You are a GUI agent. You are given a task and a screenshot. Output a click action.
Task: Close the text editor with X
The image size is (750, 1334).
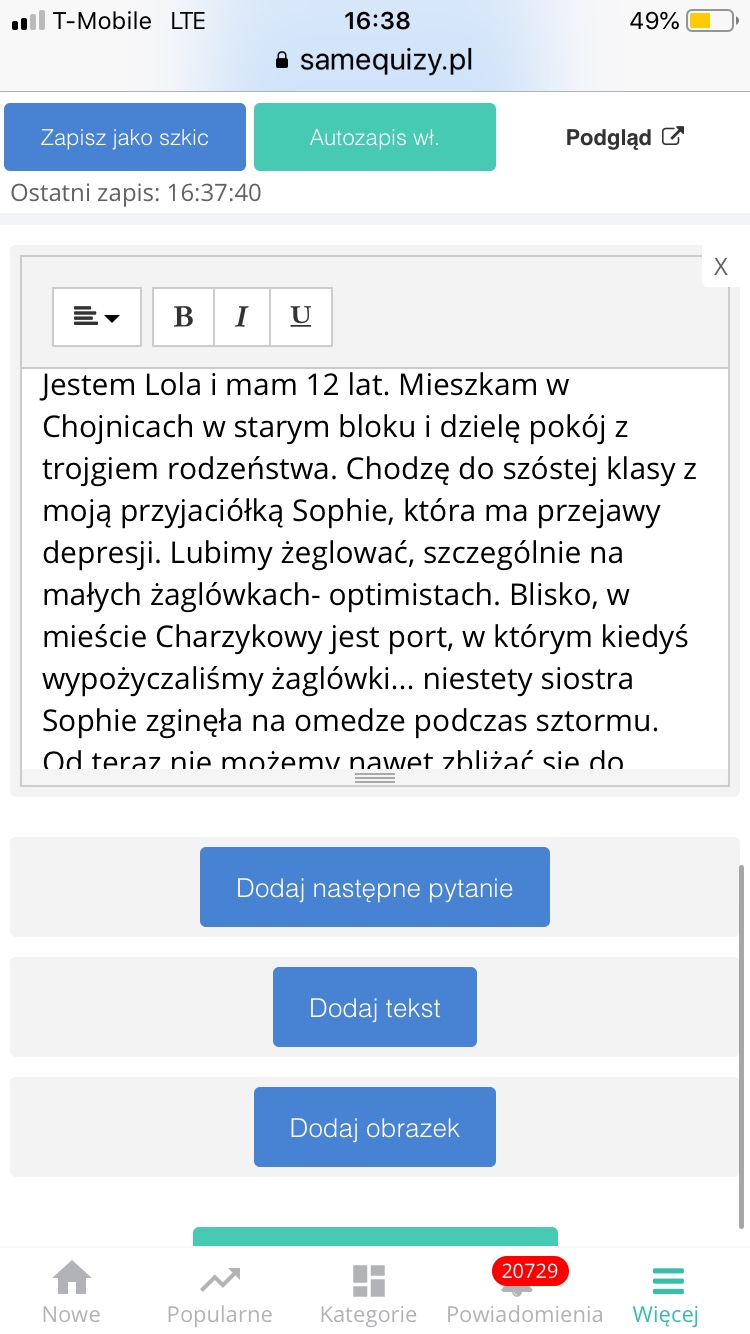721,267
